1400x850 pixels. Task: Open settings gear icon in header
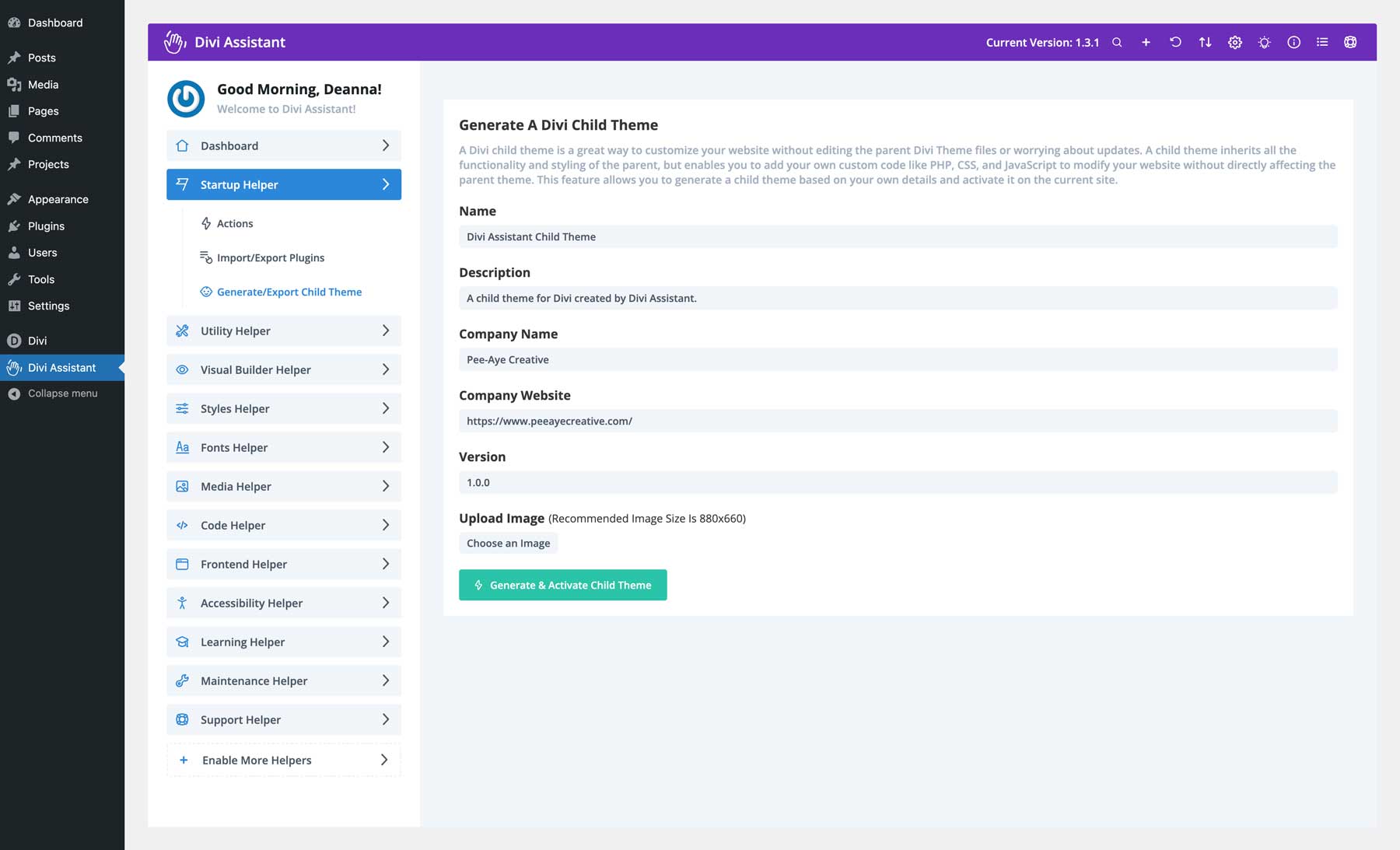point(1235,43)
